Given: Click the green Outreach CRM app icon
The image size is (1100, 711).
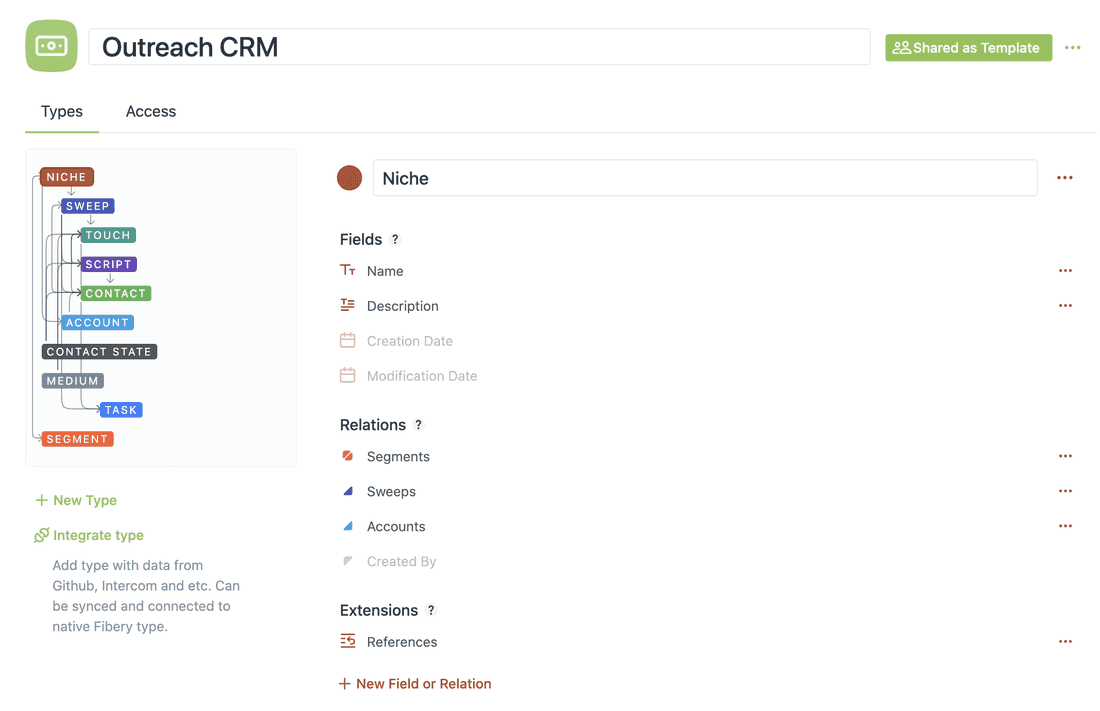Looking at the screenshot, I should 51,46.
